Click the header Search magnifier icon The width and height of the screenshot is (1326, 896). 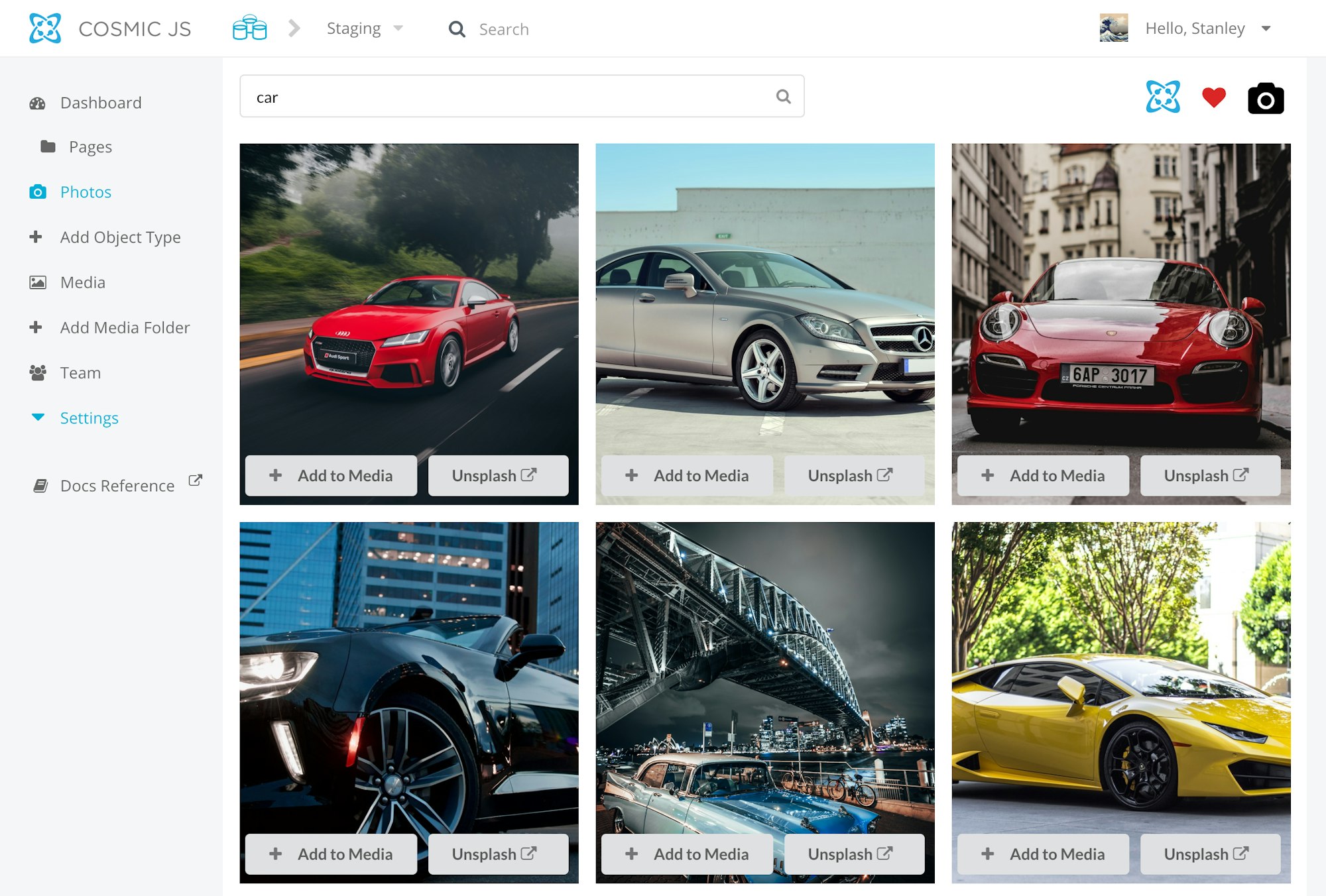point(456,29)
